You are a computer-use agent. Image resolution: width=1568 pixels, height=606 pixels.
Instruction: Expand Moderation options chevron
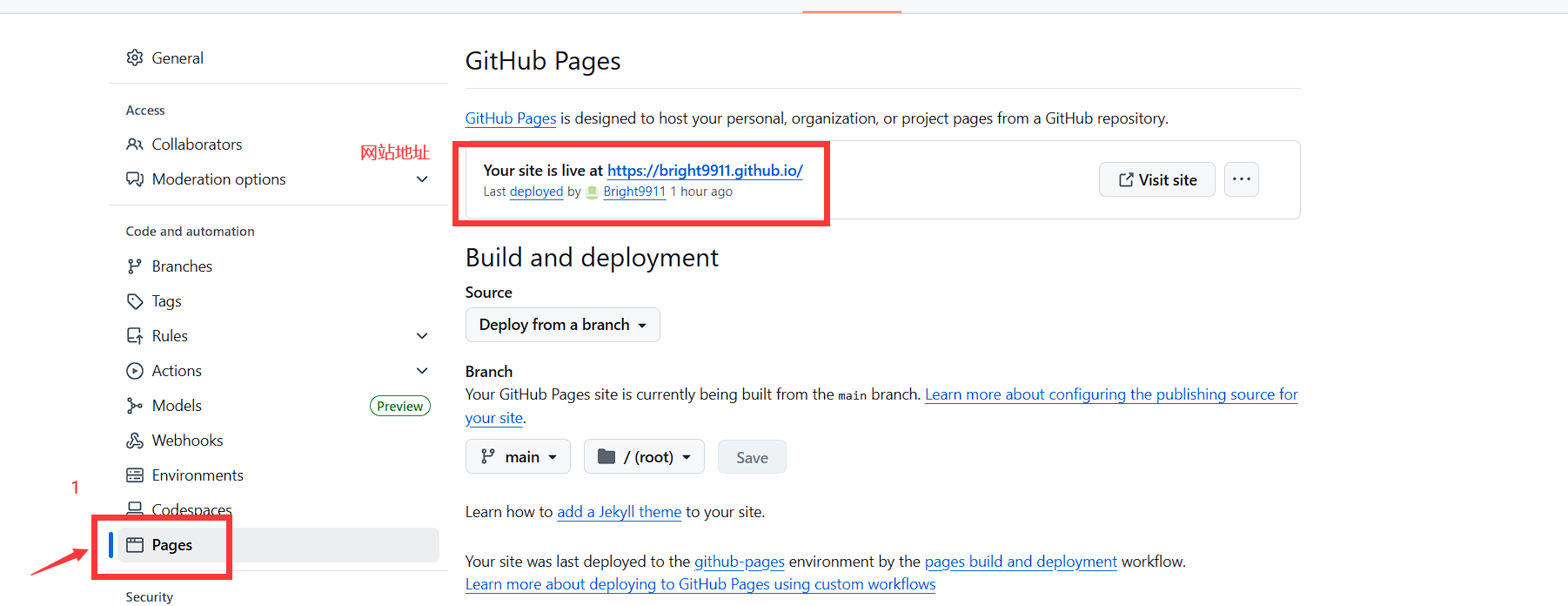tap(422, 178)
